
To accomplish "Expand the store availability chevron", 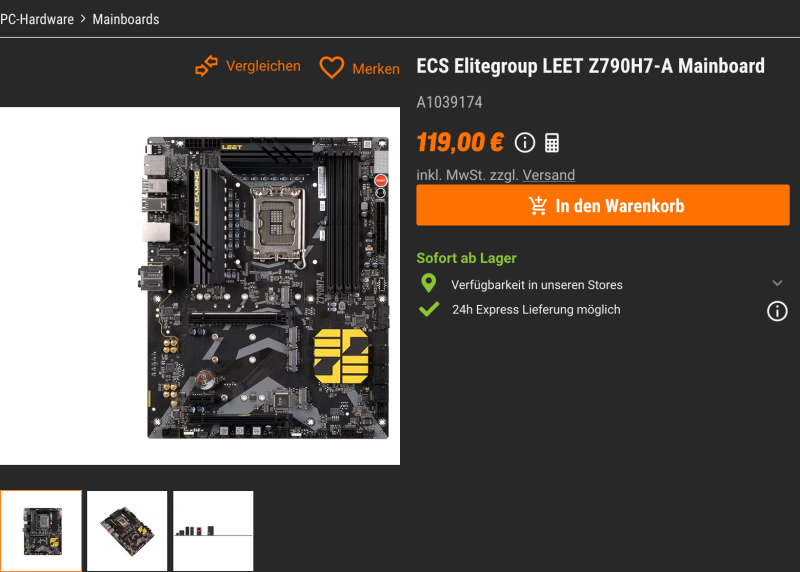I will tap(777, 283).
